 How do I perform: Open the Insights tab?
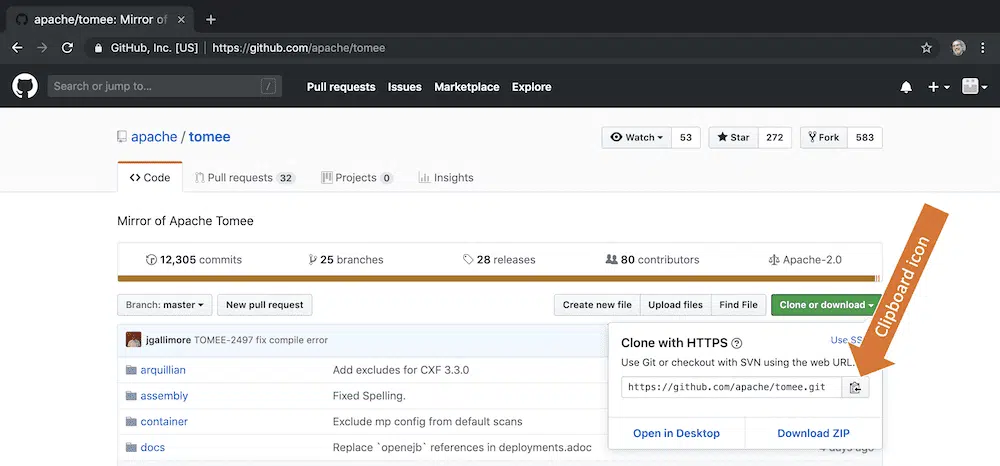446,178
